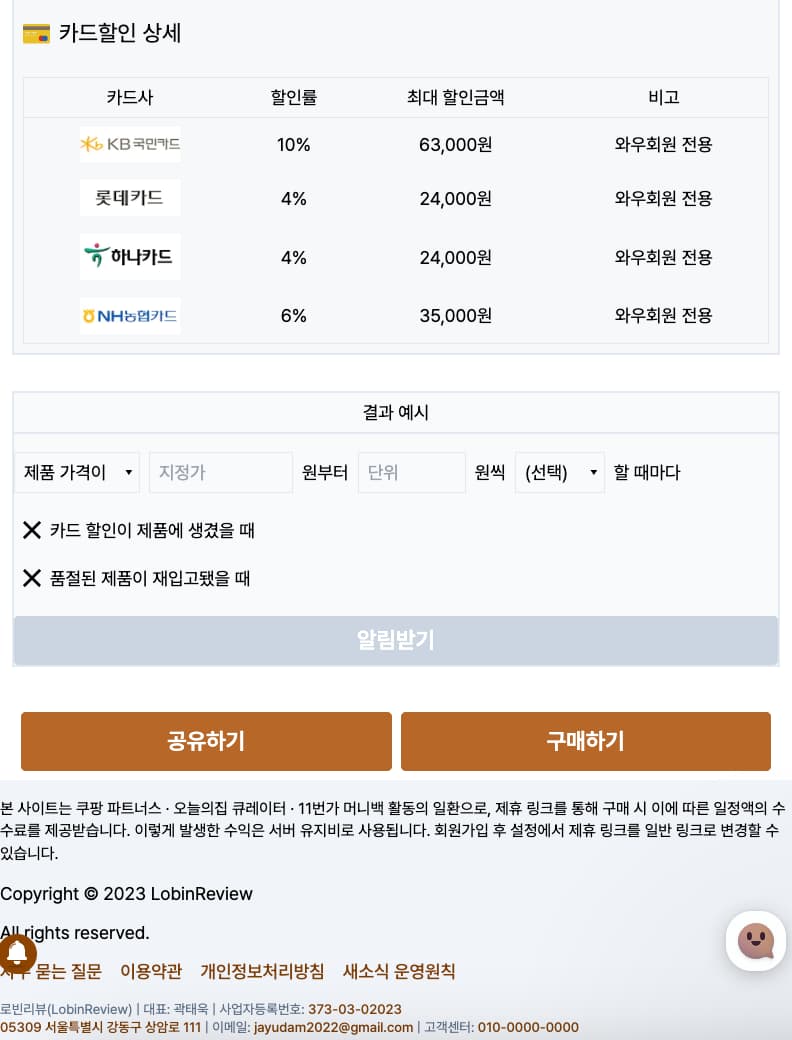Screen dimensions: 792x1040
Task: Open the 제품 가격이 dropdown
Action: pos(77,472)
